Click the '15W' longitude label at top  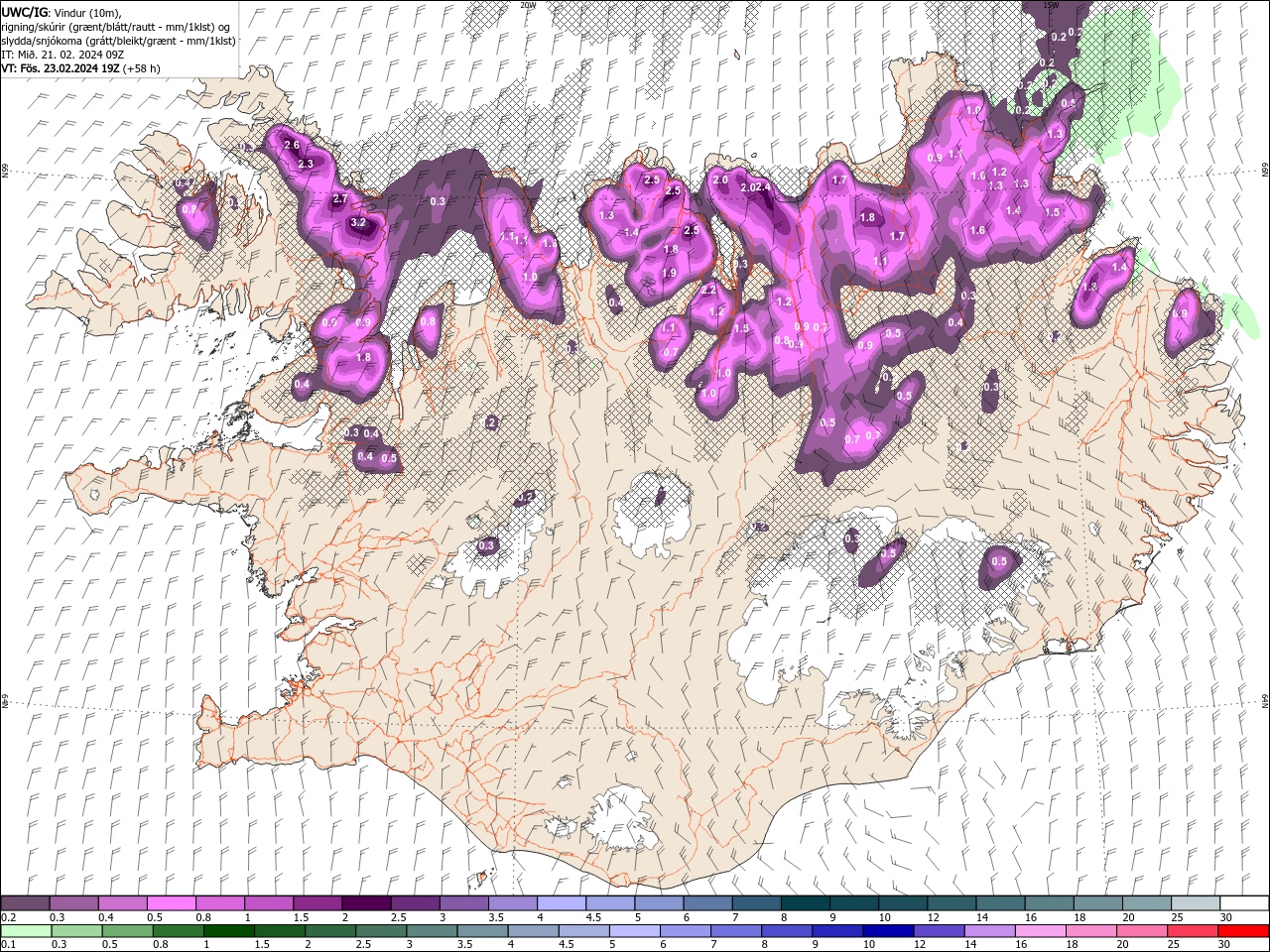(1051, 5)
